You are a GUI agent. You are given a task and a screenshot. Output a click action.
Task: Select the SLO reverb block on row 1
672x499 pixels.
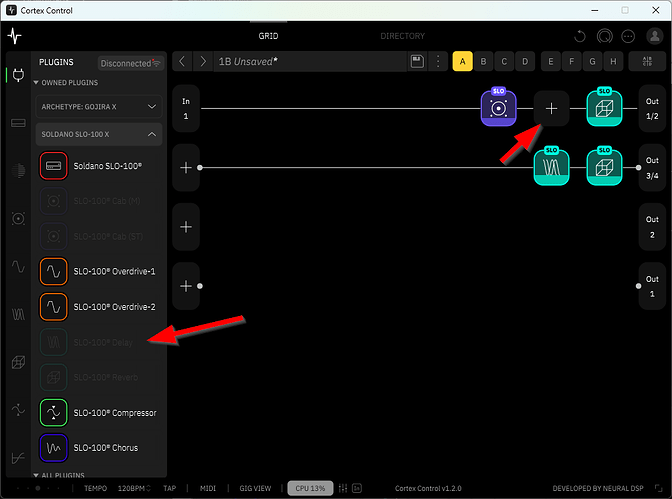604,107
